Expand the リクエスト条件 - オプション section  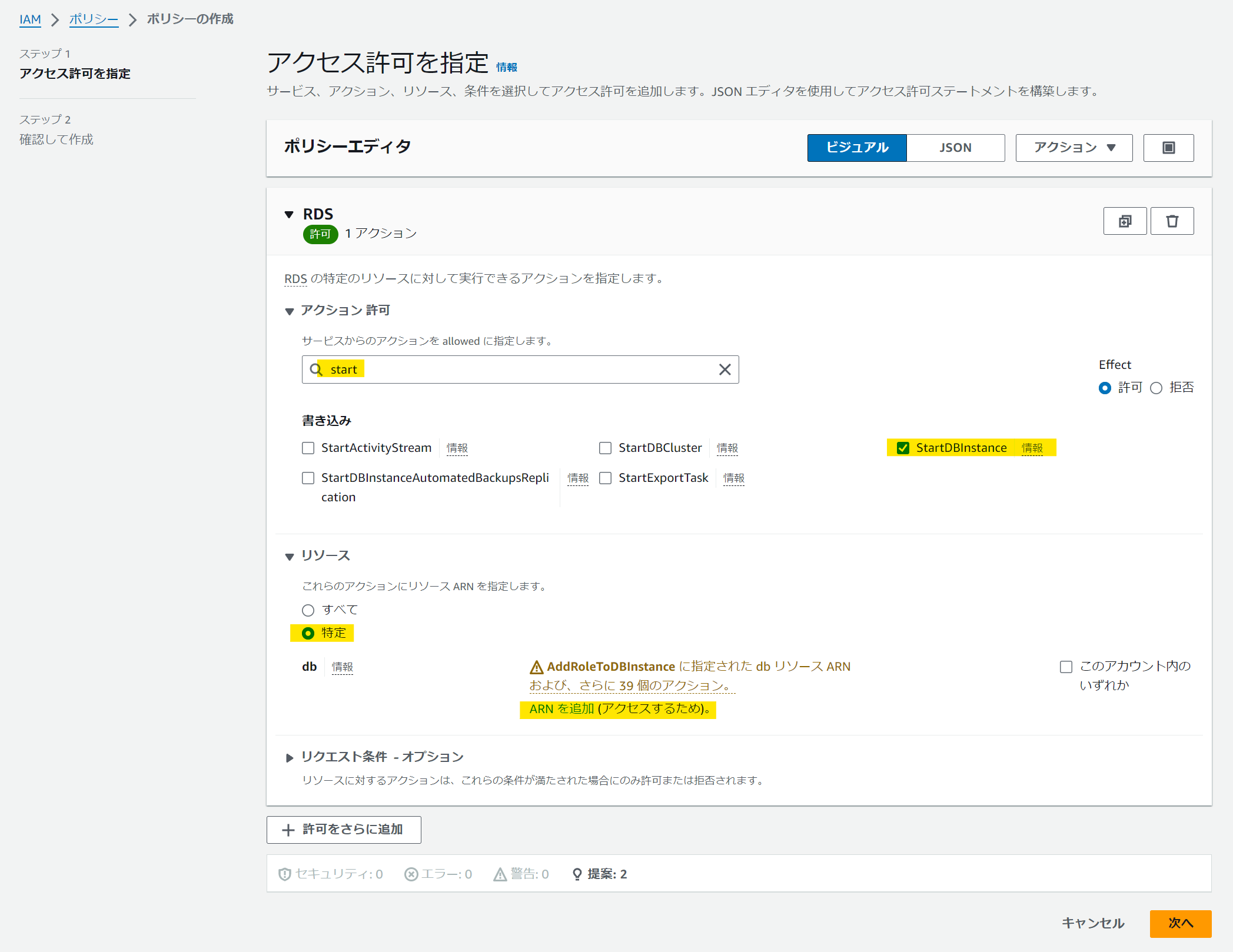pos(290,757)
